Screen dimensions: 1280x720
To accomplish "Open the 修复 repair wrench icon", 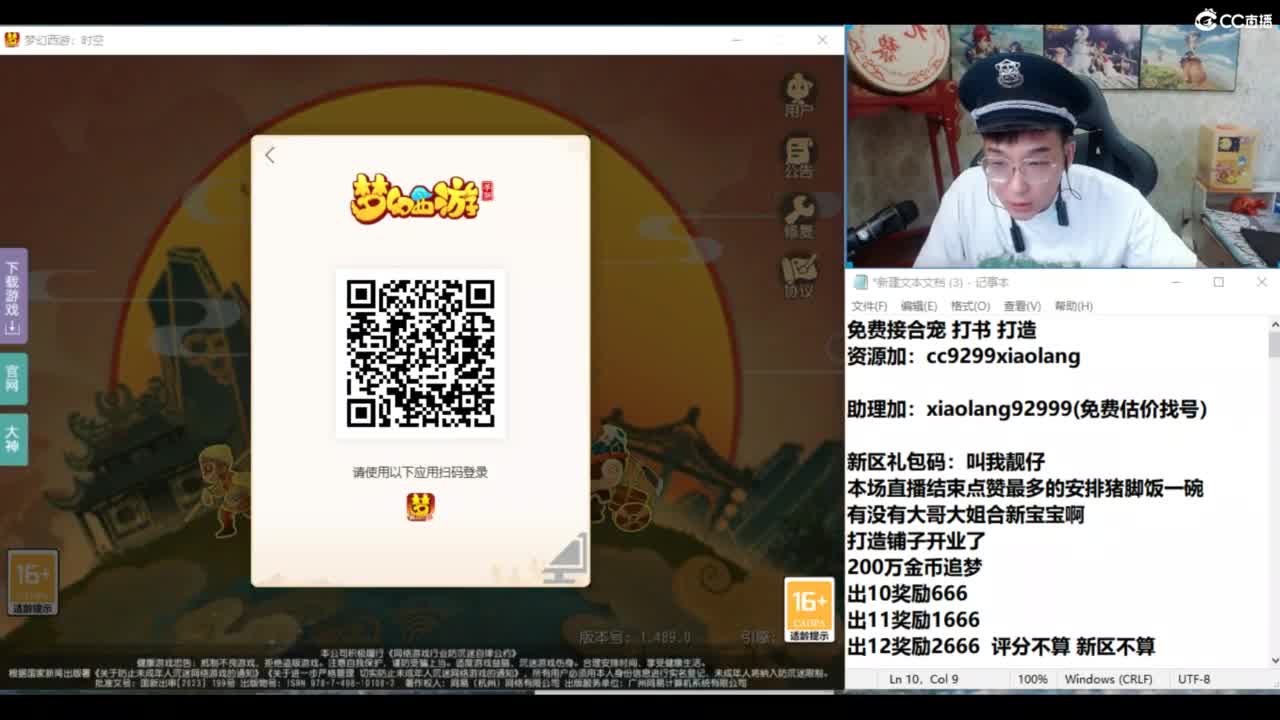I will tap(799, 216).
